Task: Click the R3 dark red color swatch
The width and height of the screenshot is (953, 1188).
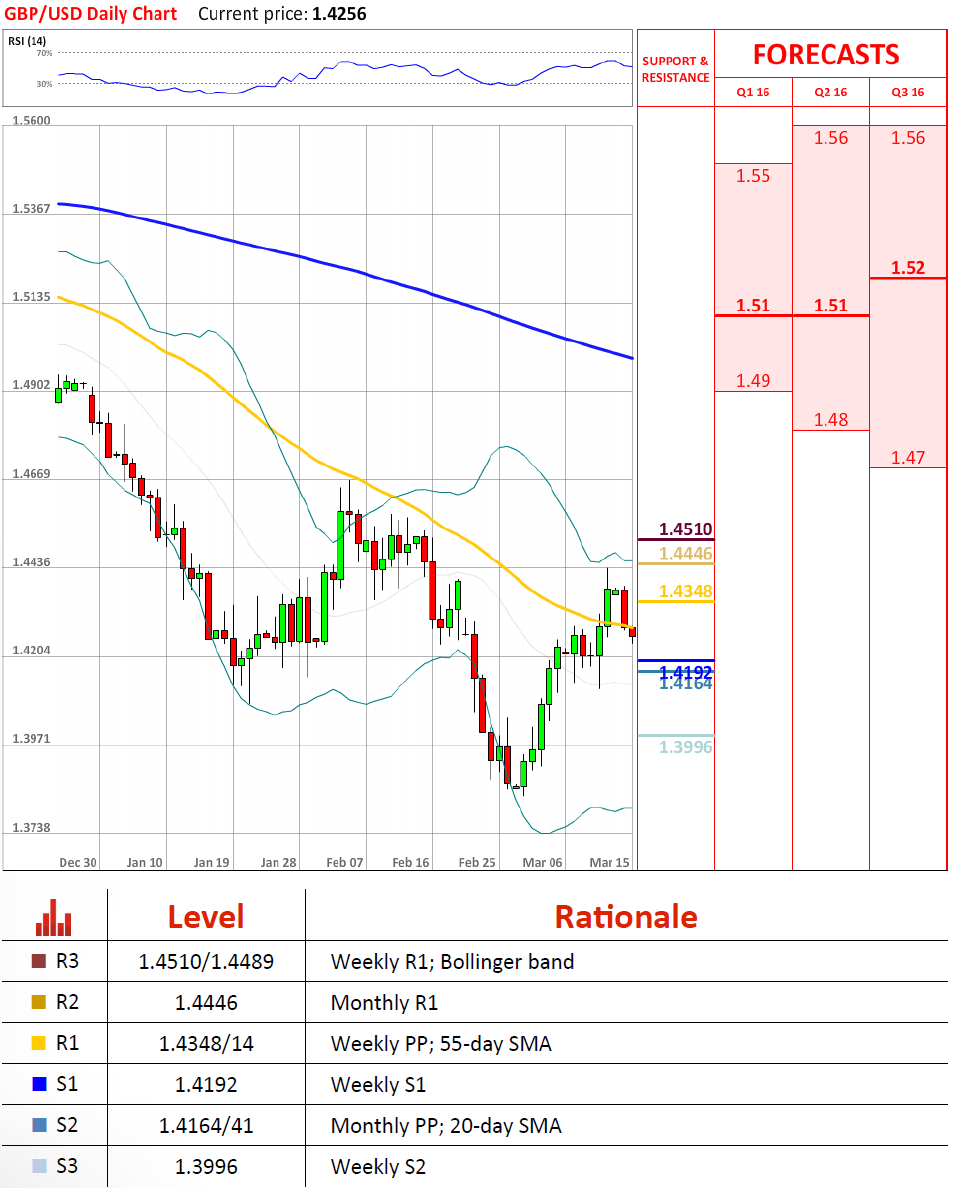Action: coord(39,961)
